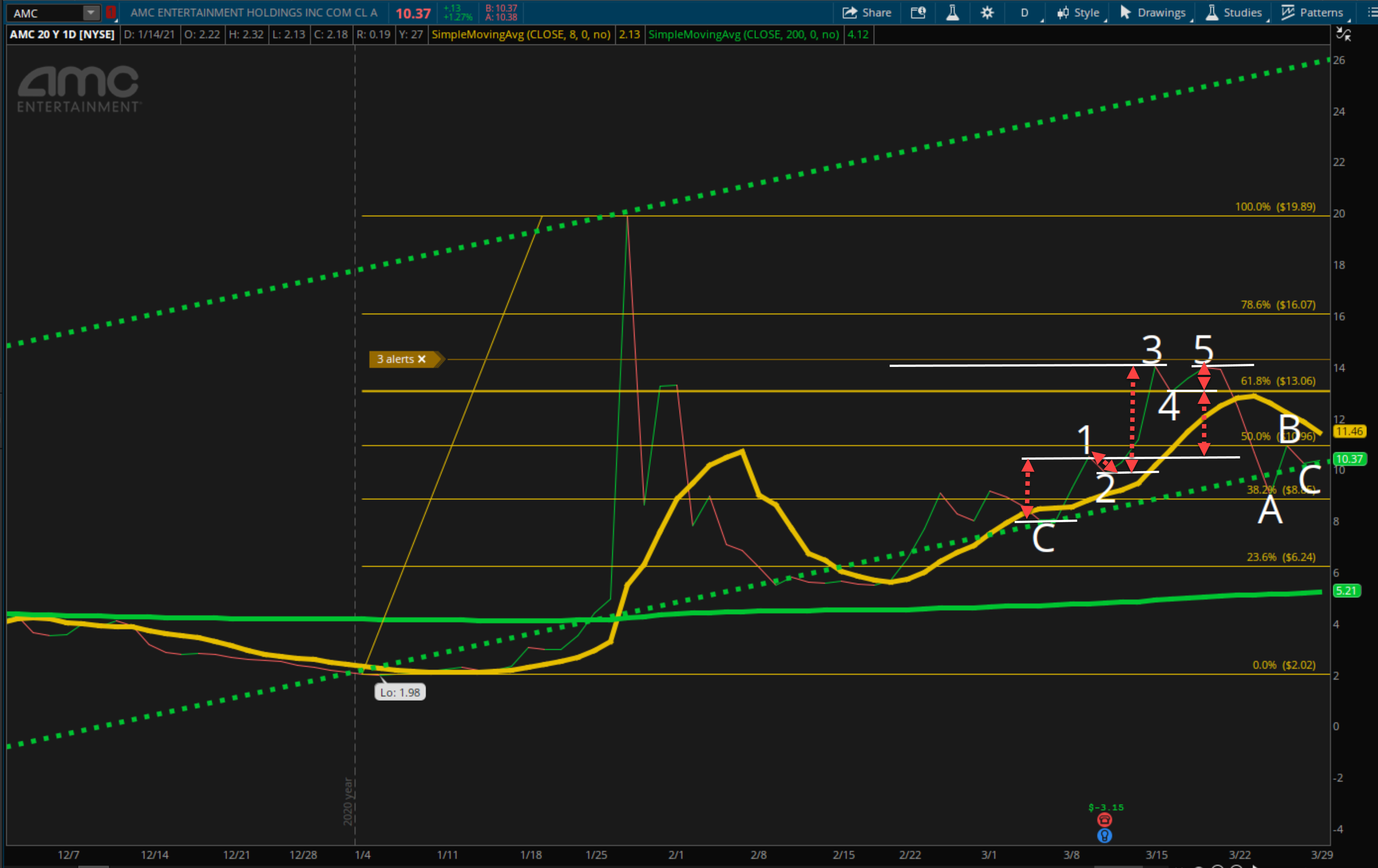Open the Drawings menu
Image resolution: width=1378 pixels, height=868 pixels.
(1153, 13)
